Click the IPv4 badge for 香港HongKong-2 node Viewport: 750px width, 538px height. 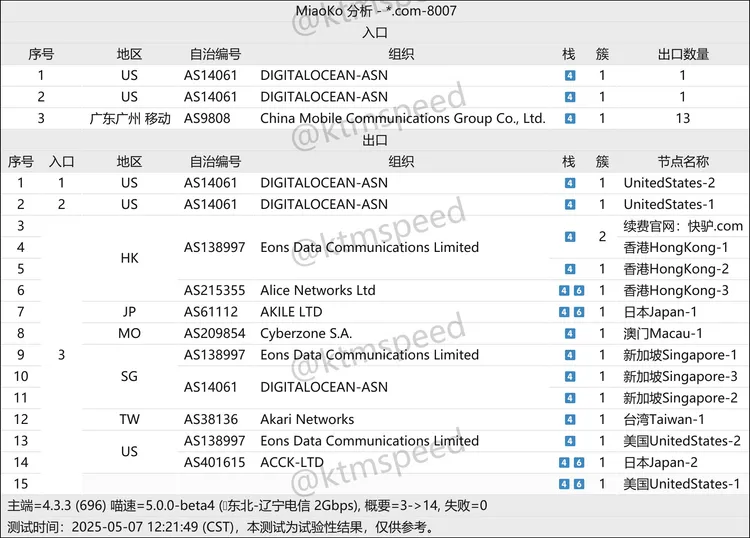coord(570,269)
